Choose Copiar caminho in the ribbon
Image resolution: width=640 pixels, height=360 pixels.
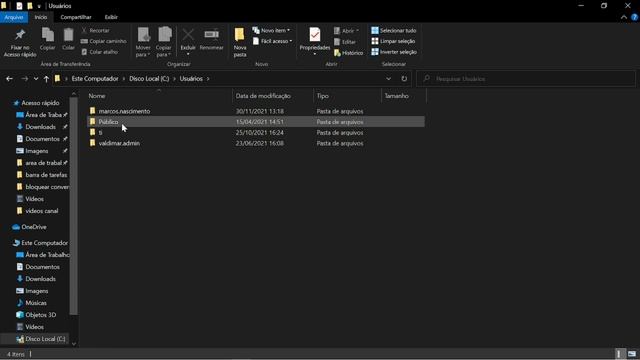click(x=104, y=41)
